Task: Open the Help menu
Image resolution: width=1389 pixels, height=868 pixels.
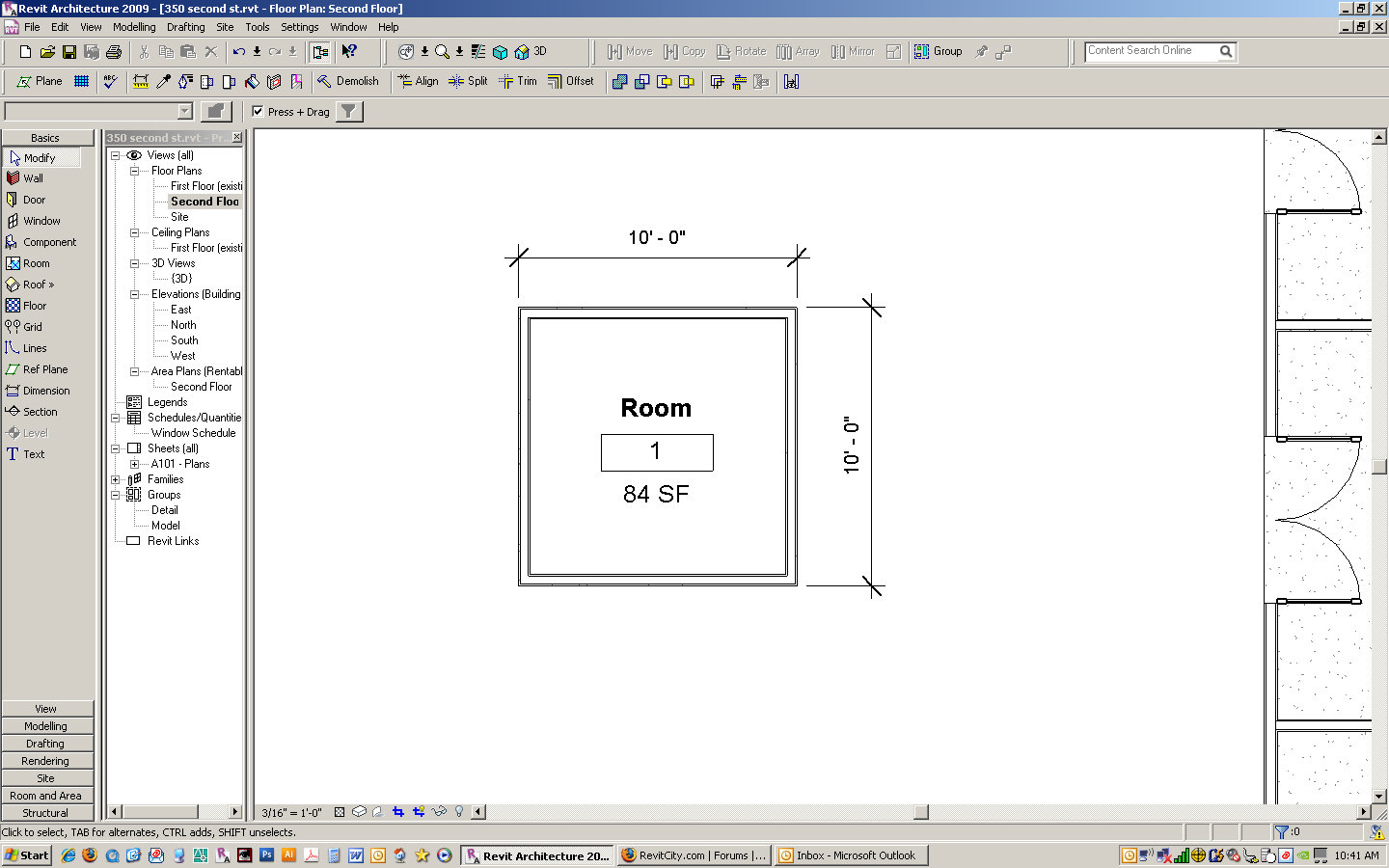Action: [x=389, y=27]
